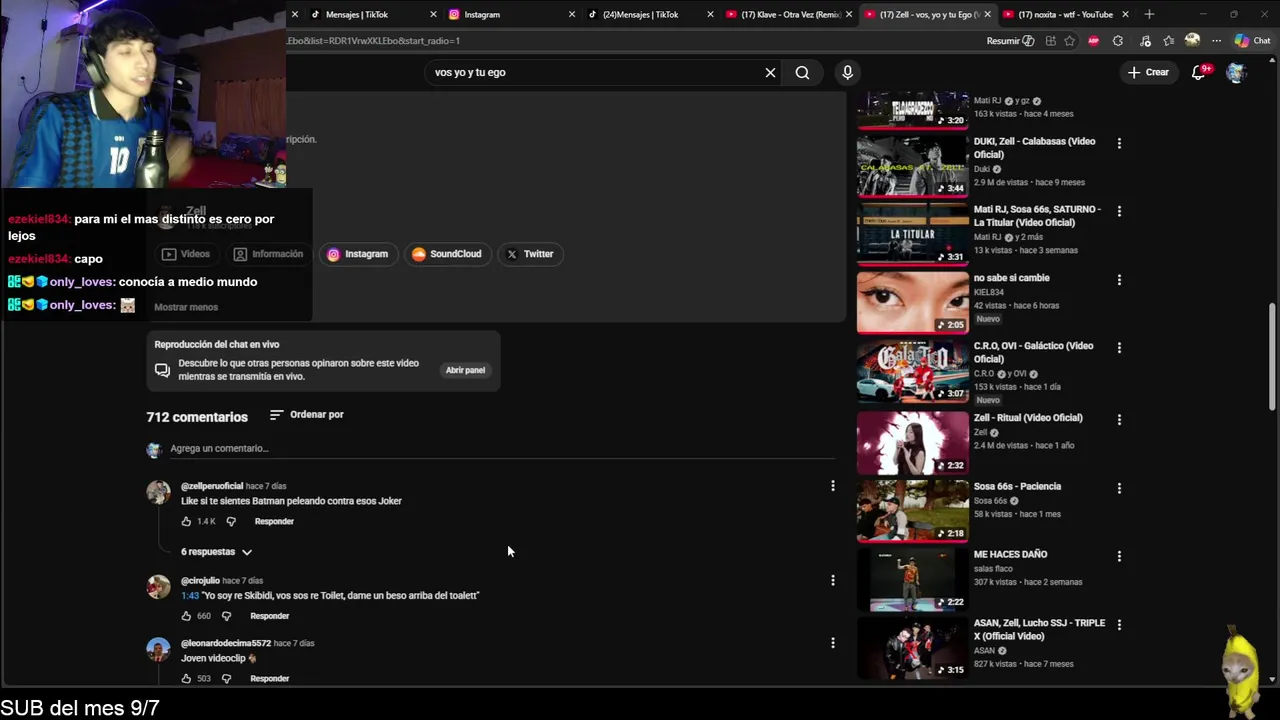Screen dimensions: 1280x720
Task: Open more options for Calabasas video
Action: click(x=1119, y=143)
